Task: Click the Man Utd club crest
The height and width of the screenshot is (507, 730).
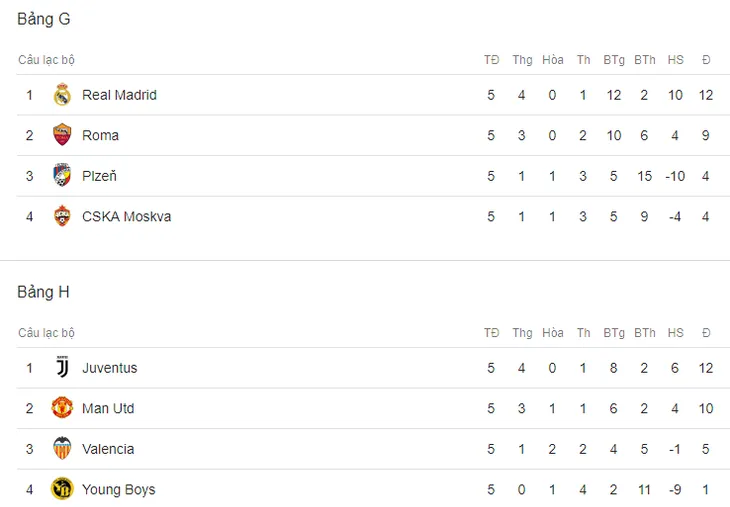Action: 62,408
